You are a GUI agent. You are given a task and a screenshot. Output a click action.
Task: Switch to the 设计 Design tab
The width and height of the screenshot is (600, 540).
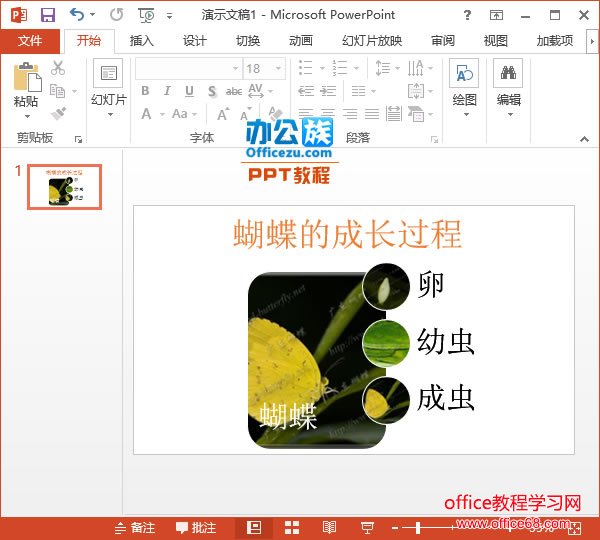pos(195,41)
